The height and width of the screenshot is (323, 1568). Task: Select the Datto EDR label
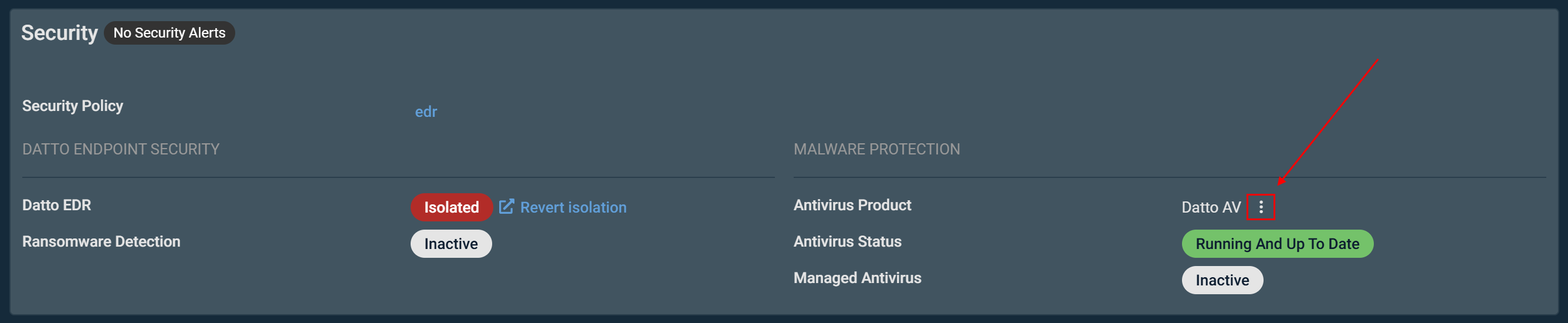tap(57, 206)
